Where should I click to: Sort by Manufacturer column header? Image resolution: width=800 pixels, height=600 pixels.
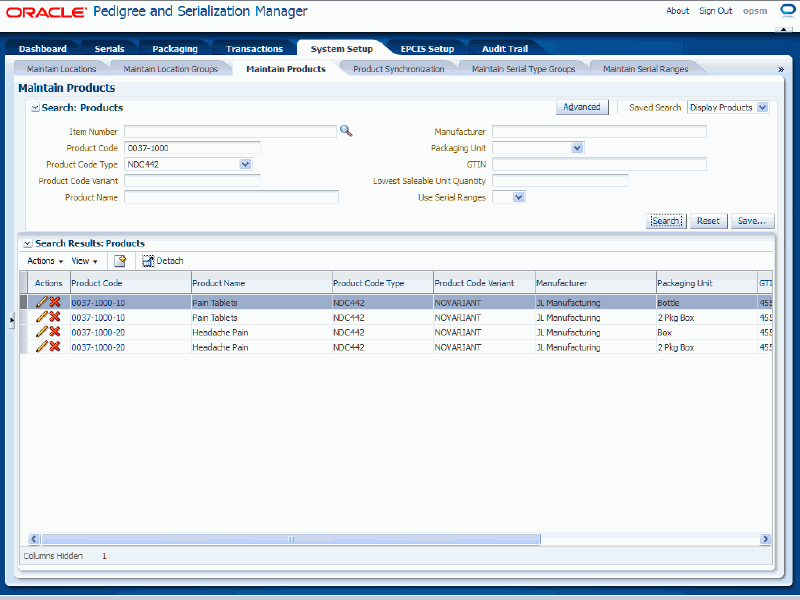[595, 283]
